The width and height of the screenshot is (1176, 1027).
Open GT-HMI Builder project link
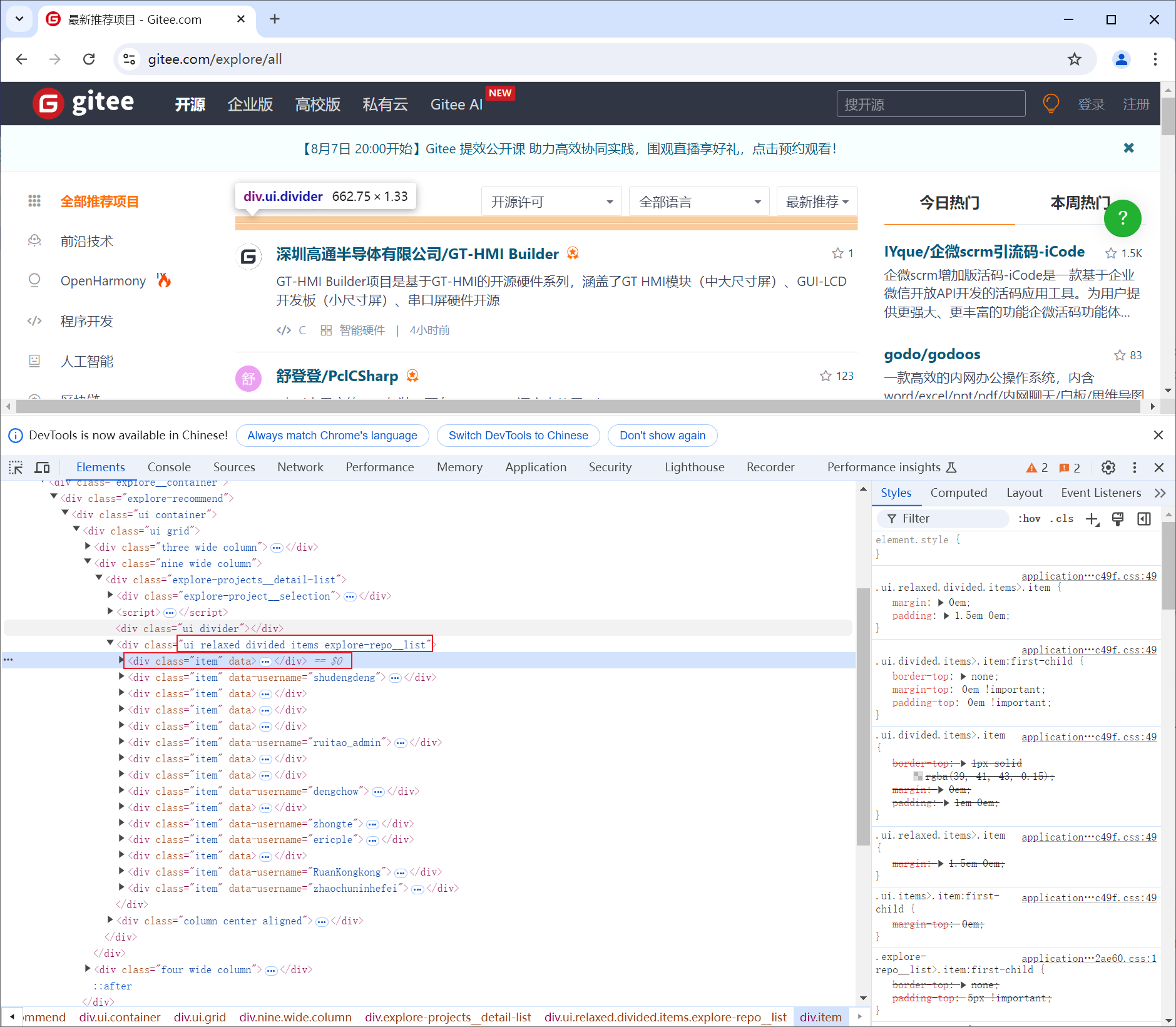coord(417,254)
